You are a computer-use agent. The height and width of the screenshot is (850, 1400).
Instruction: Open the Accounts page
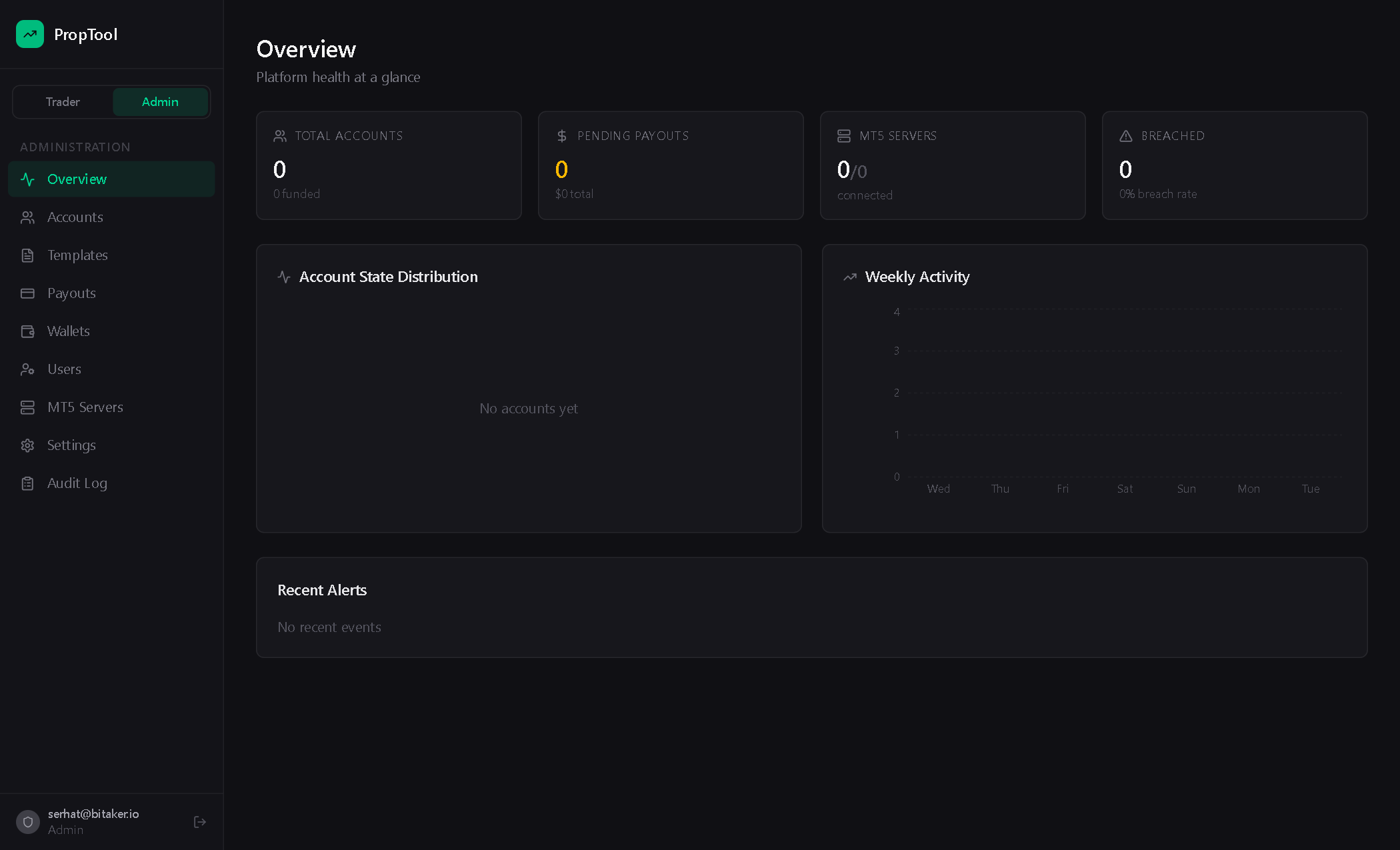tap(111, 217)
